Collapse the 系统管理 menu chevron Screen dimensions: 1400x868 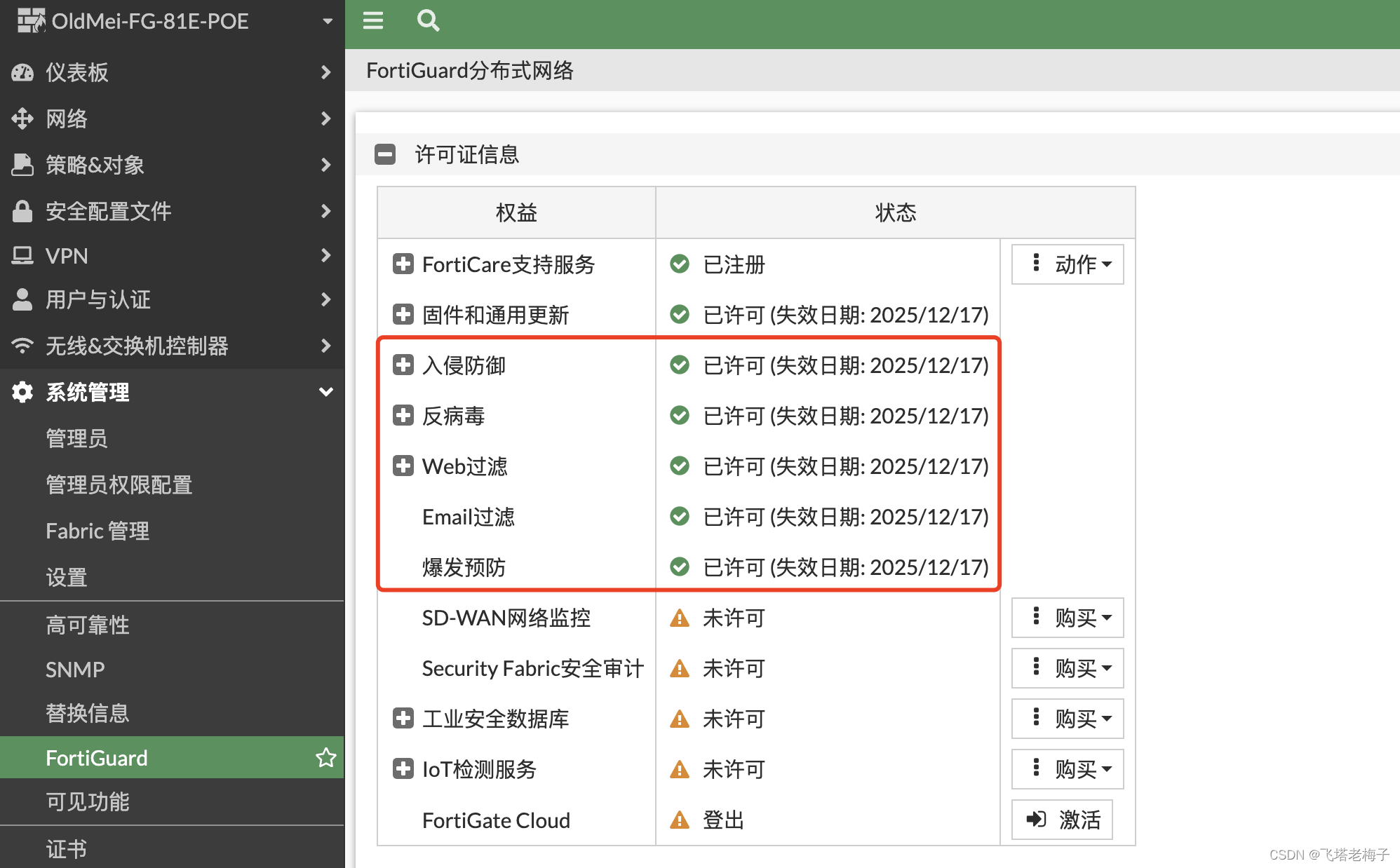(x=325, y=392)
